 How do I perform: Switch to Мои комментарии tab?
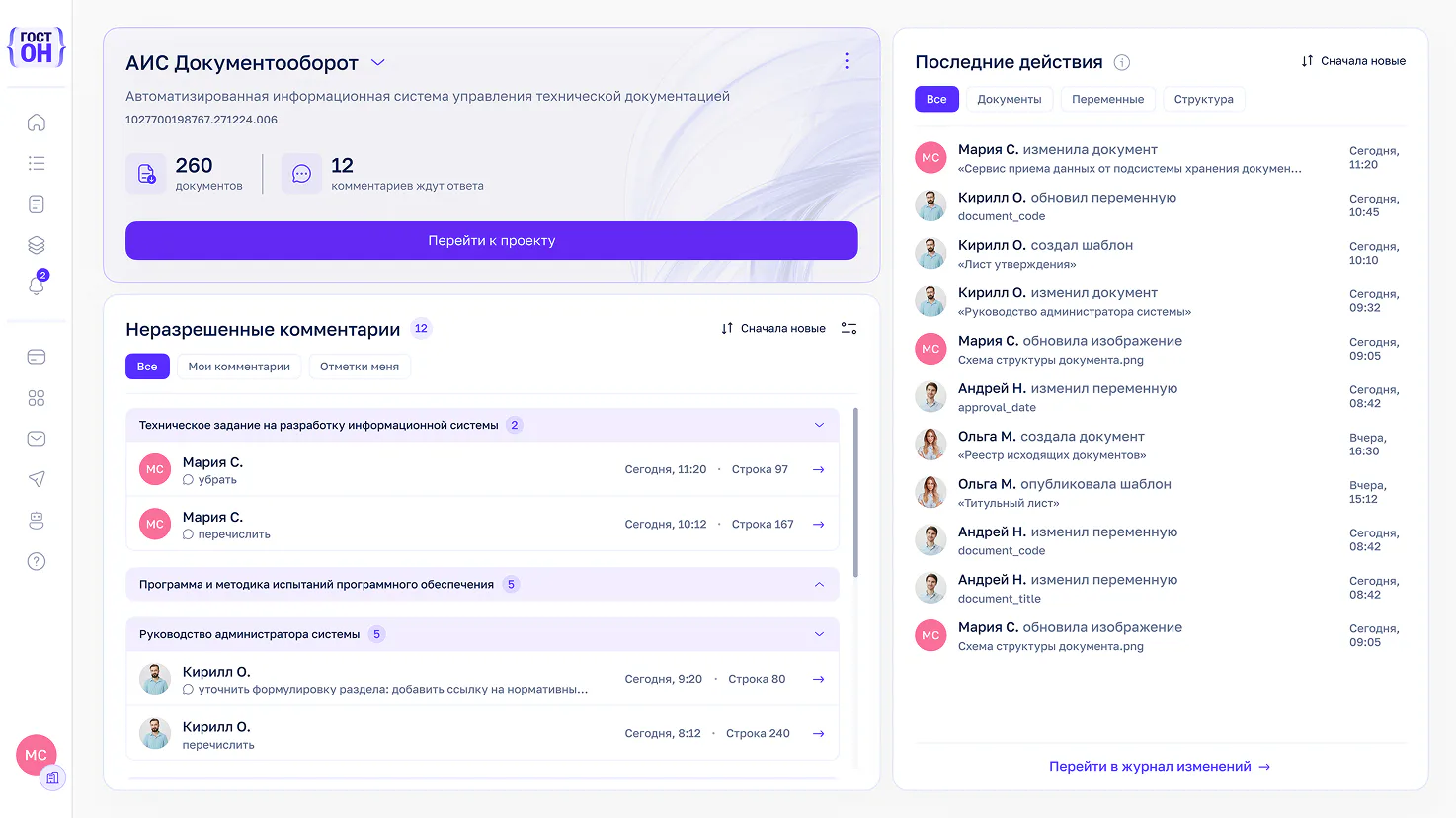point(239,367)
